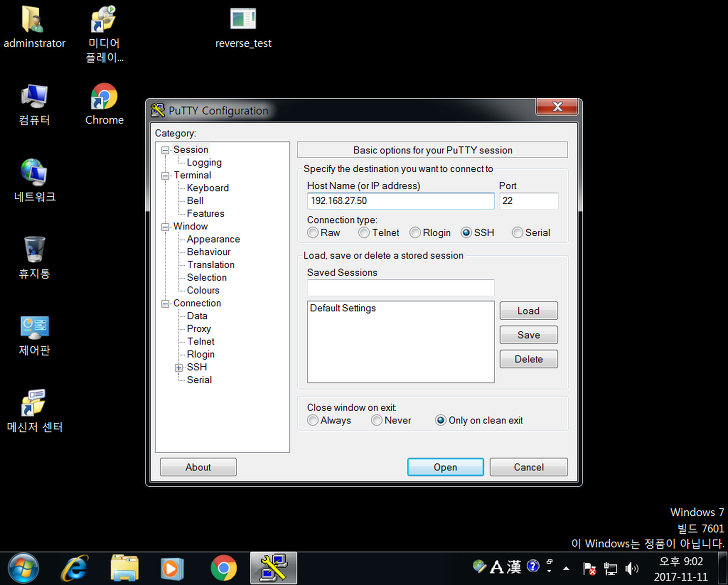This screenshot has height=585, width=728.
Task: Click the PuTTY title bar icon
Action: tap(158, 110)
